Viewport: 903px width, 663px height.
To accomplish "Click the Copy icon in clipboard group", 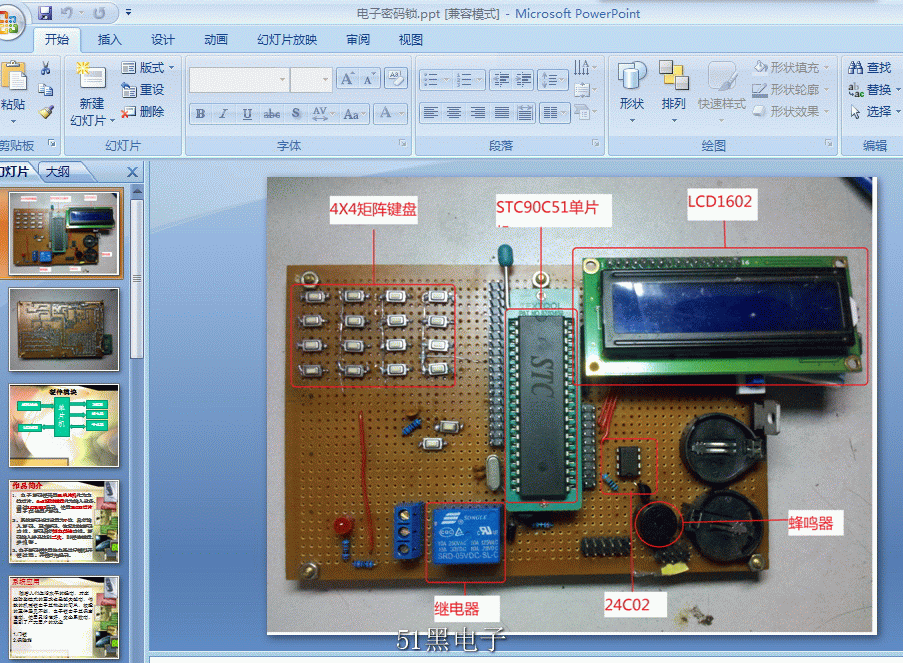I will 45,90.
